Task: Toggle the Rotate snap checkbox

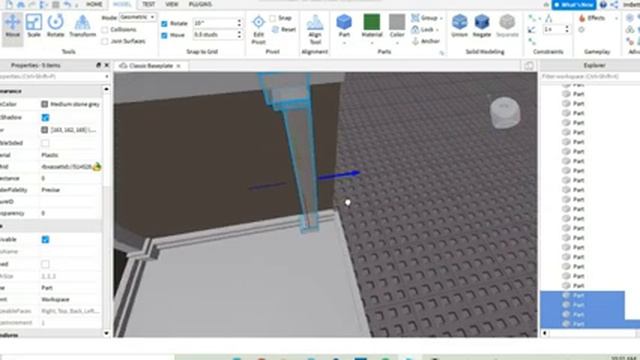Action: 164,24
